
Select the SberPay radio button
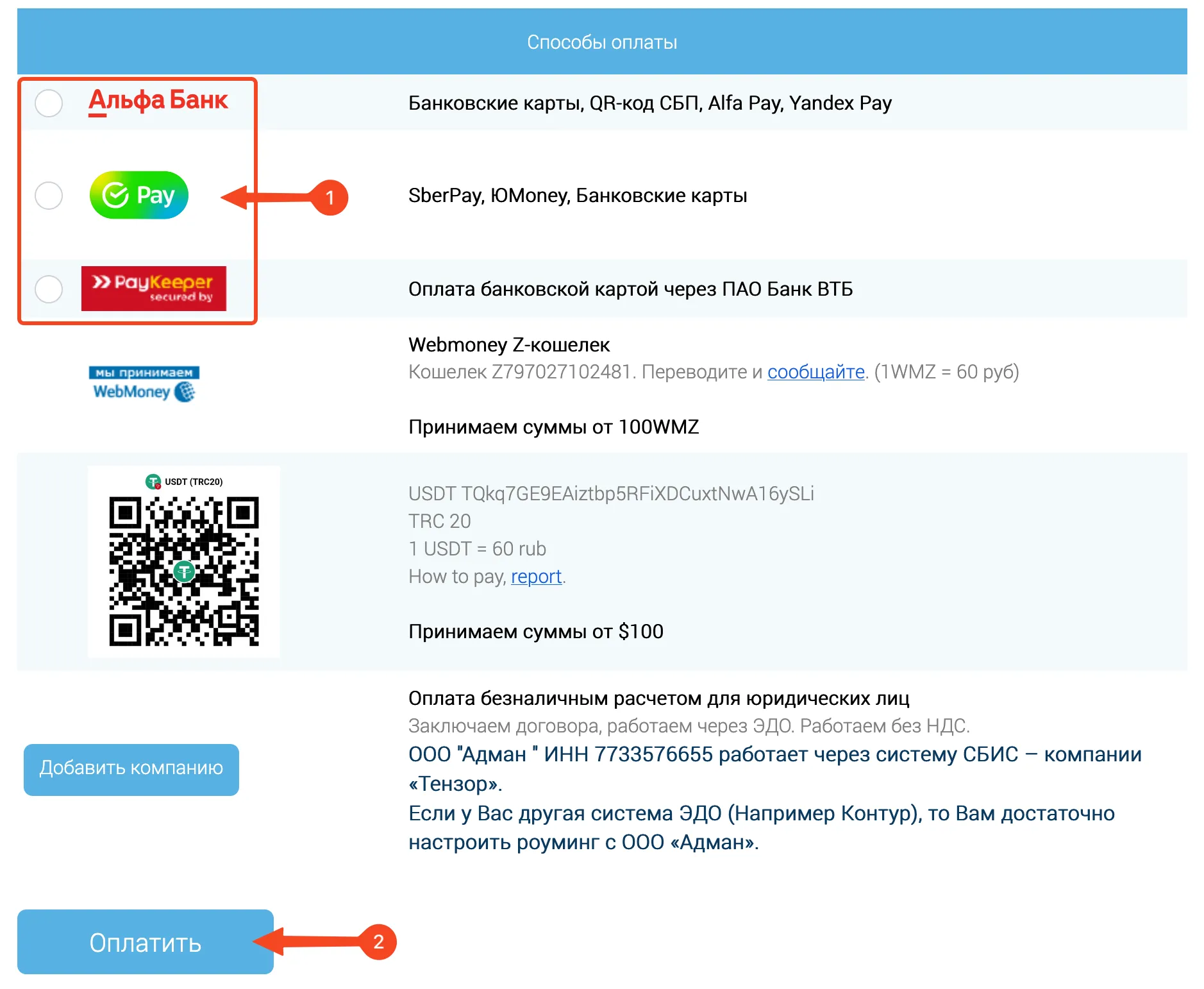click(x=49, y=196)
